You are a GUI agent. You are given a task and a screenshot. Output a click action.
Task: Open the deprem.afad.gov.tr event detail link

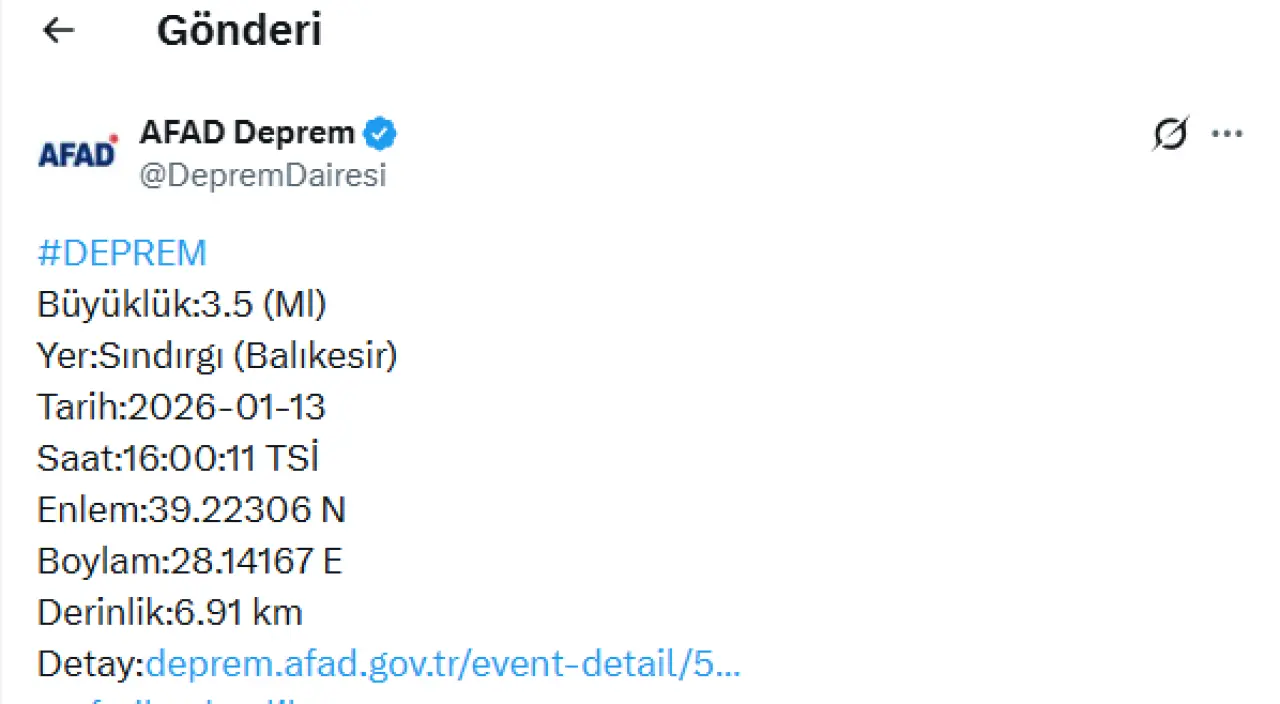point(443,664)
